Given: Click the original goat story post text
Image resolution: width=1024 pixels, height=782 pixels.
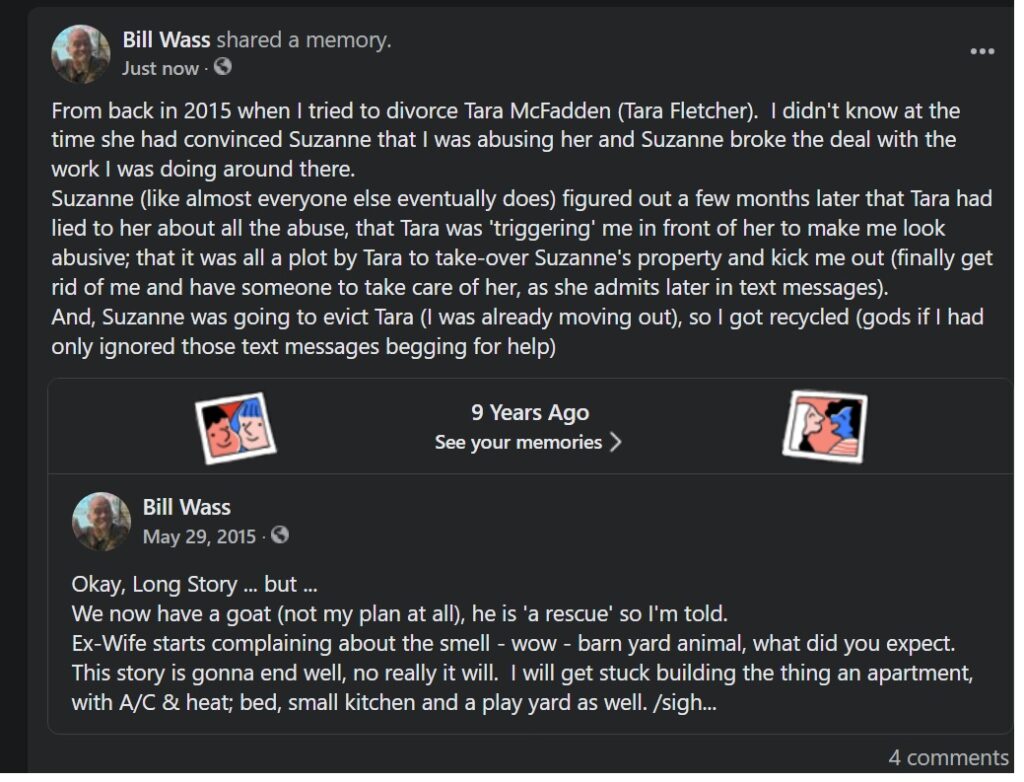Looking at the screenshot, I should coord(522,644).
